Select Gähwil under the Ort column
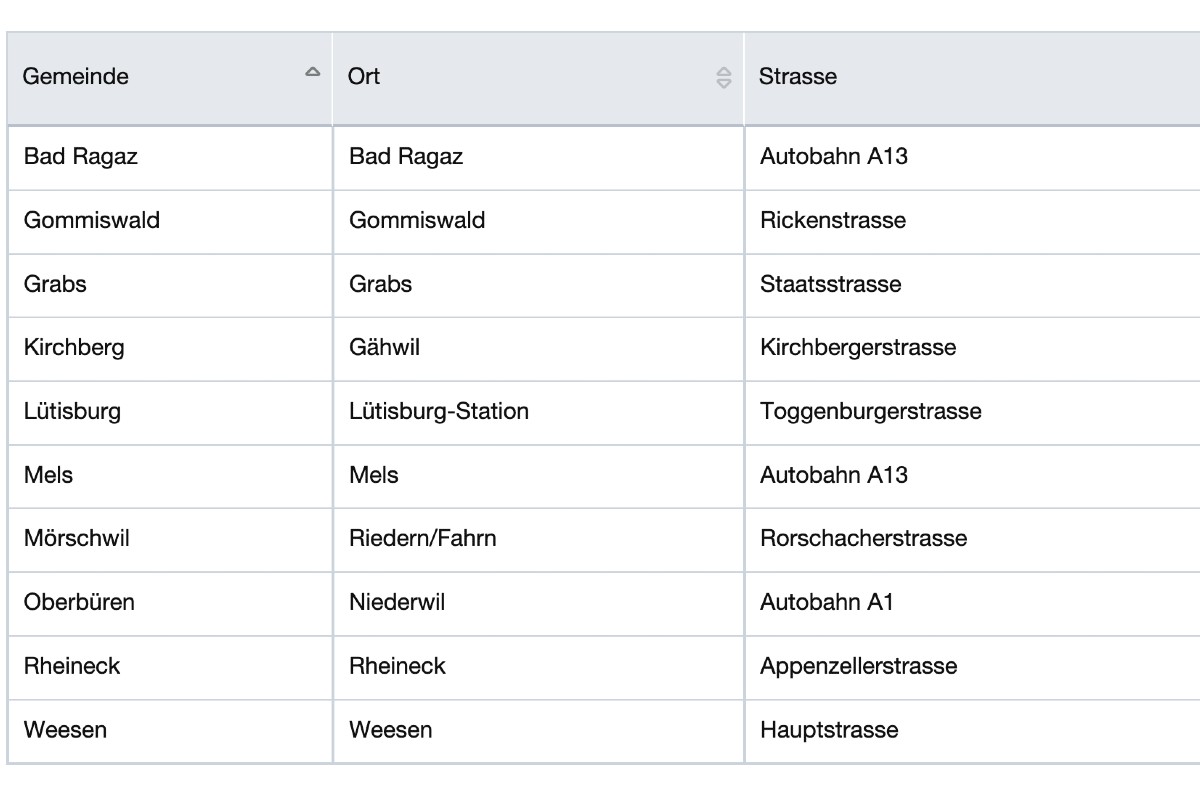Viewport: 1200px width, 800px height. [x=382, y=348]
